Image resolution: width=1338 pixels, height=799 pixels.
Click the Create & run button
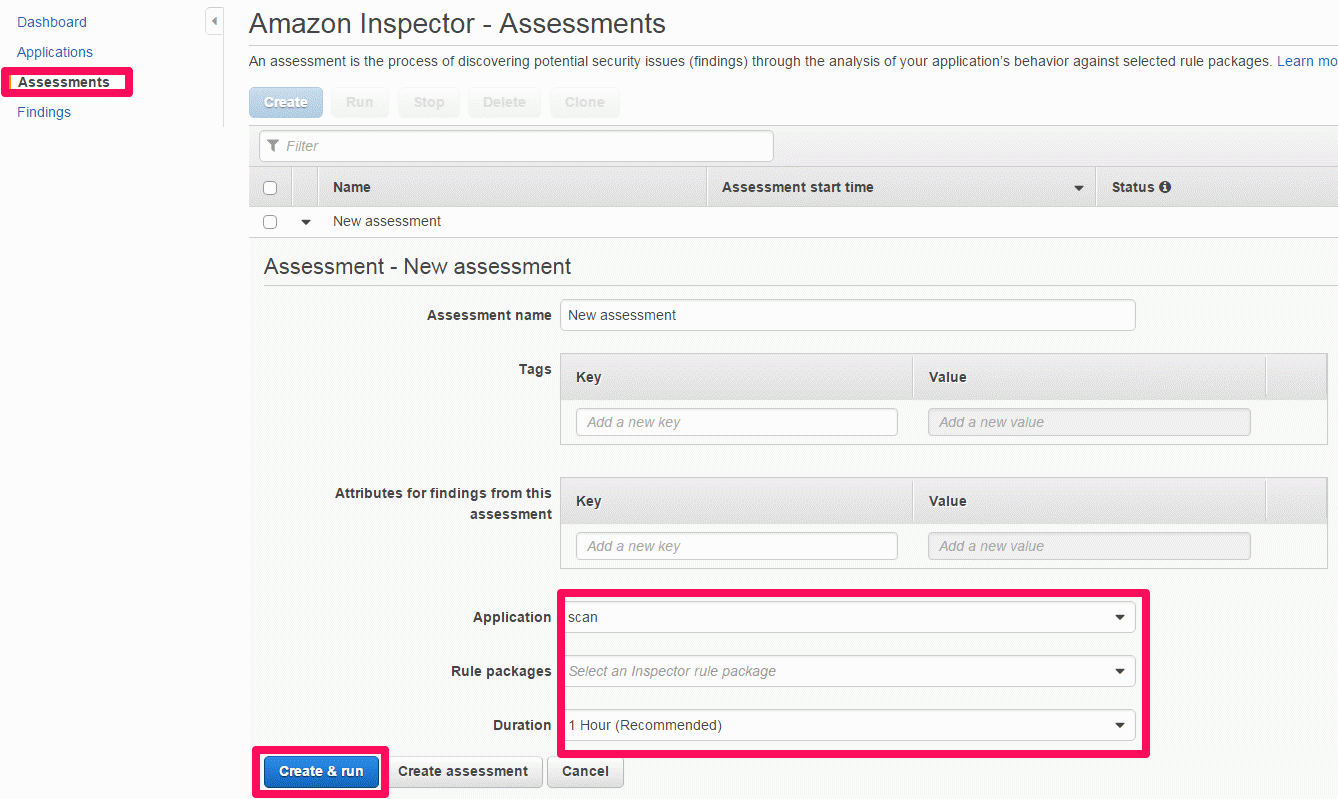321,771
